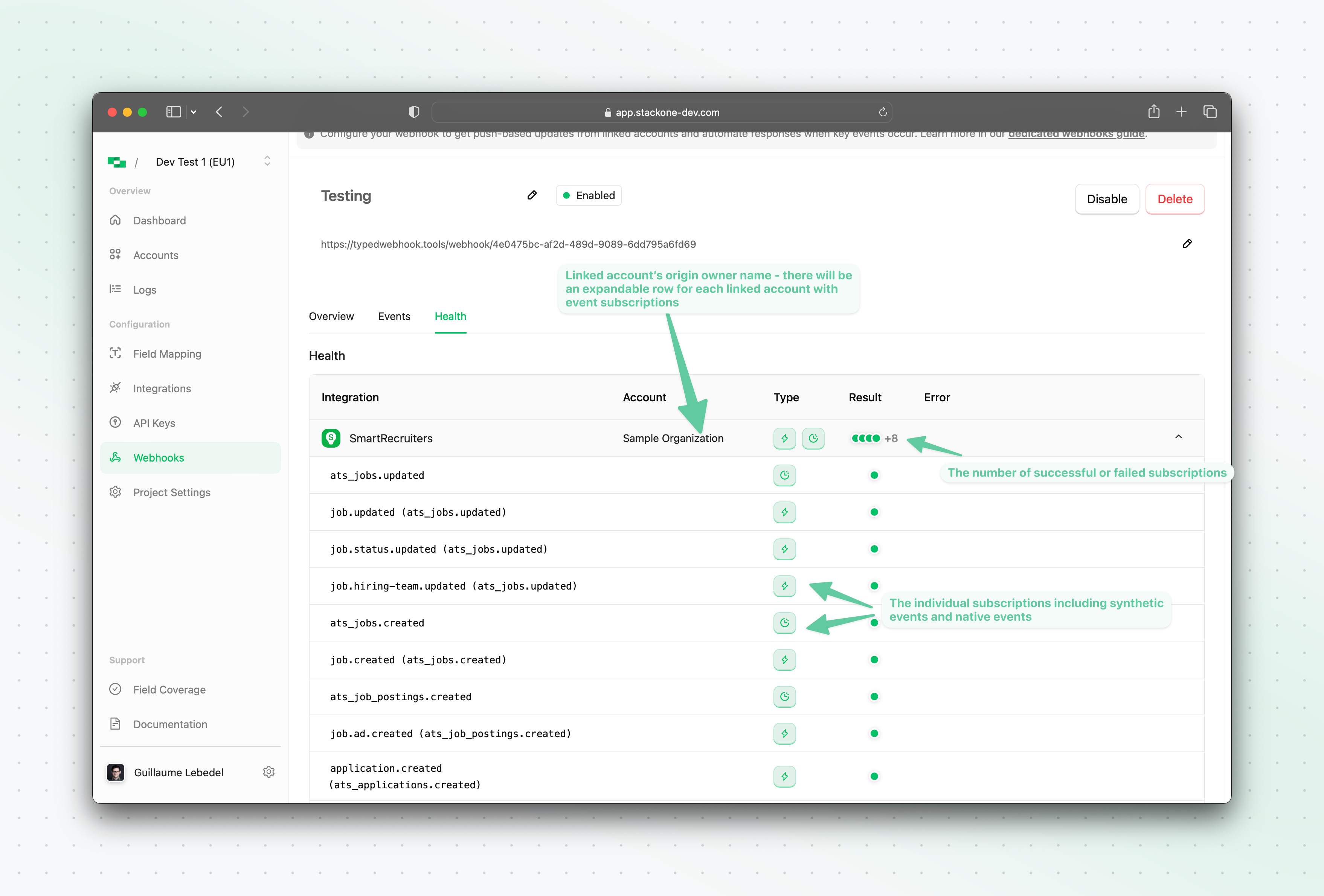Click the Sample Organization account cell
This screenshot has height=896, width=1324.
pos(673,438)
